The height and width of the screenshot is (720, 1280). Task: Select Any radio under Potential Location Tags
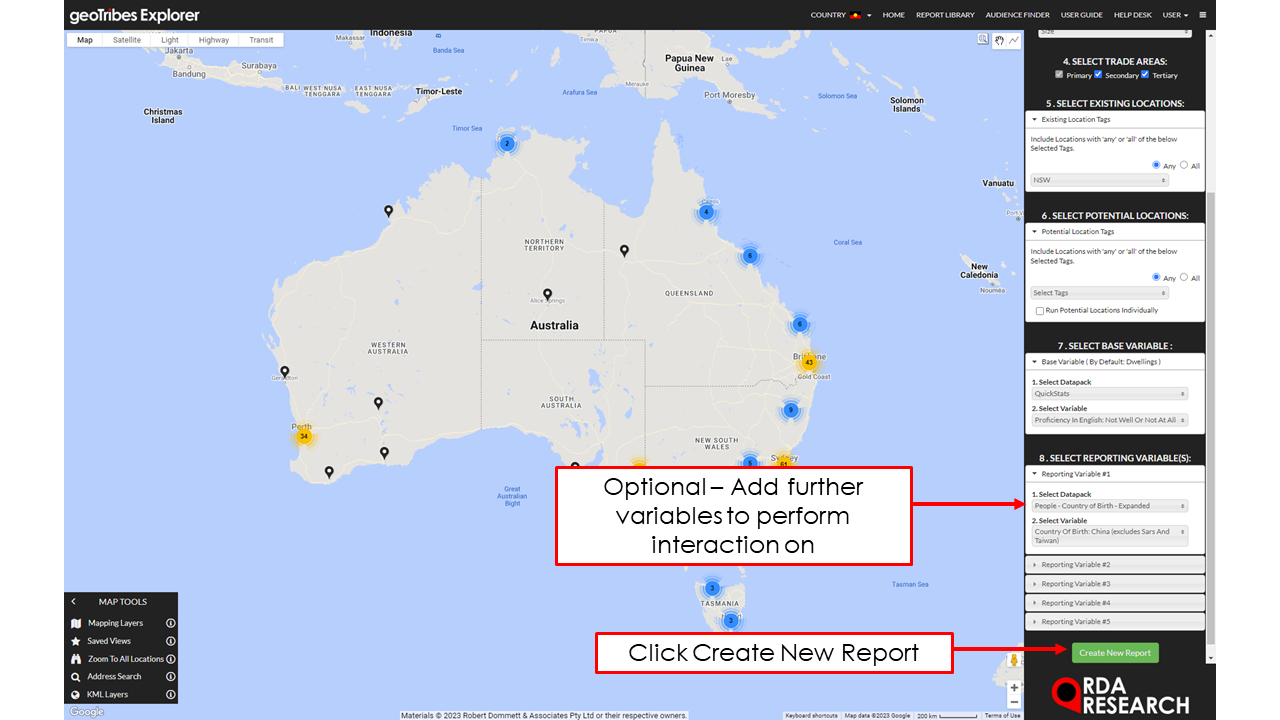pos(1156,277)
